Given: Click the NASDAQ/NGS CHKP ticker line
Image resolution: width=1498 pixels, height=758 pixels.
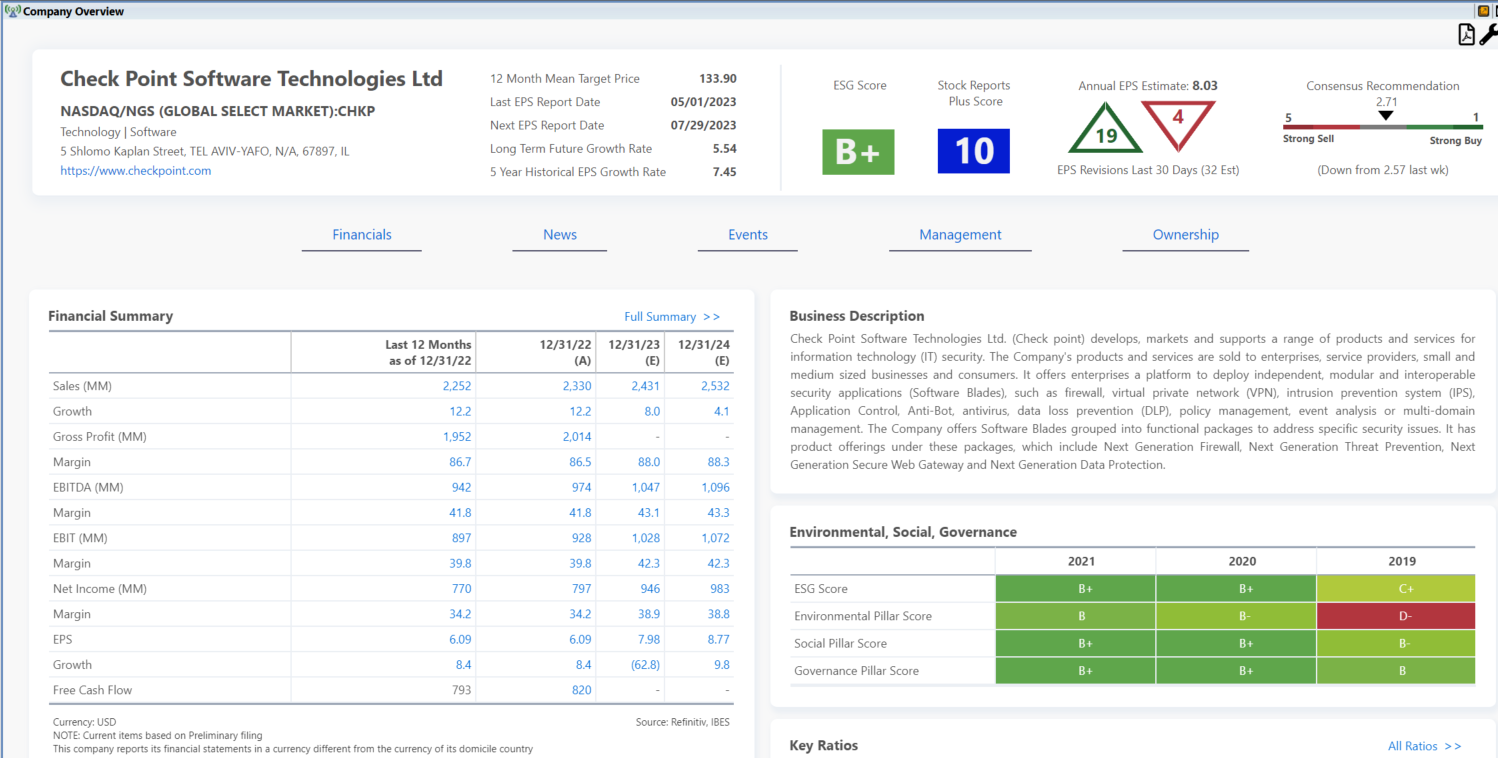Looking at the screenshot, I should (218, 111).
